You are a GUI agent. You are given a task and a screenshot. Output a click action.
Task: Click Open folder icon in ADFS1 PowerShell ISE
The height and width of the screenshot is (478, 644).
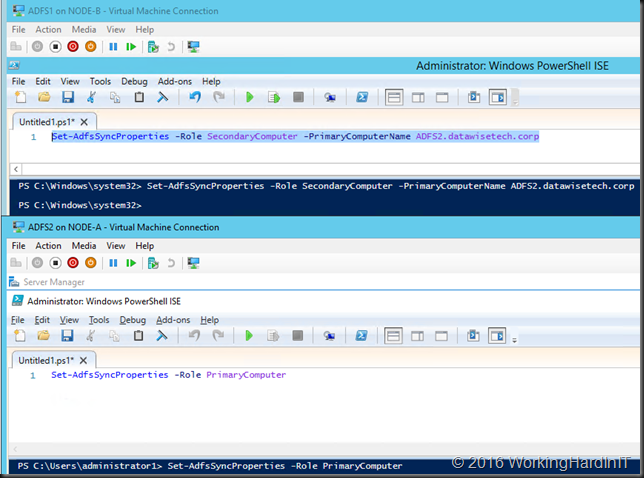pos(44,97)
